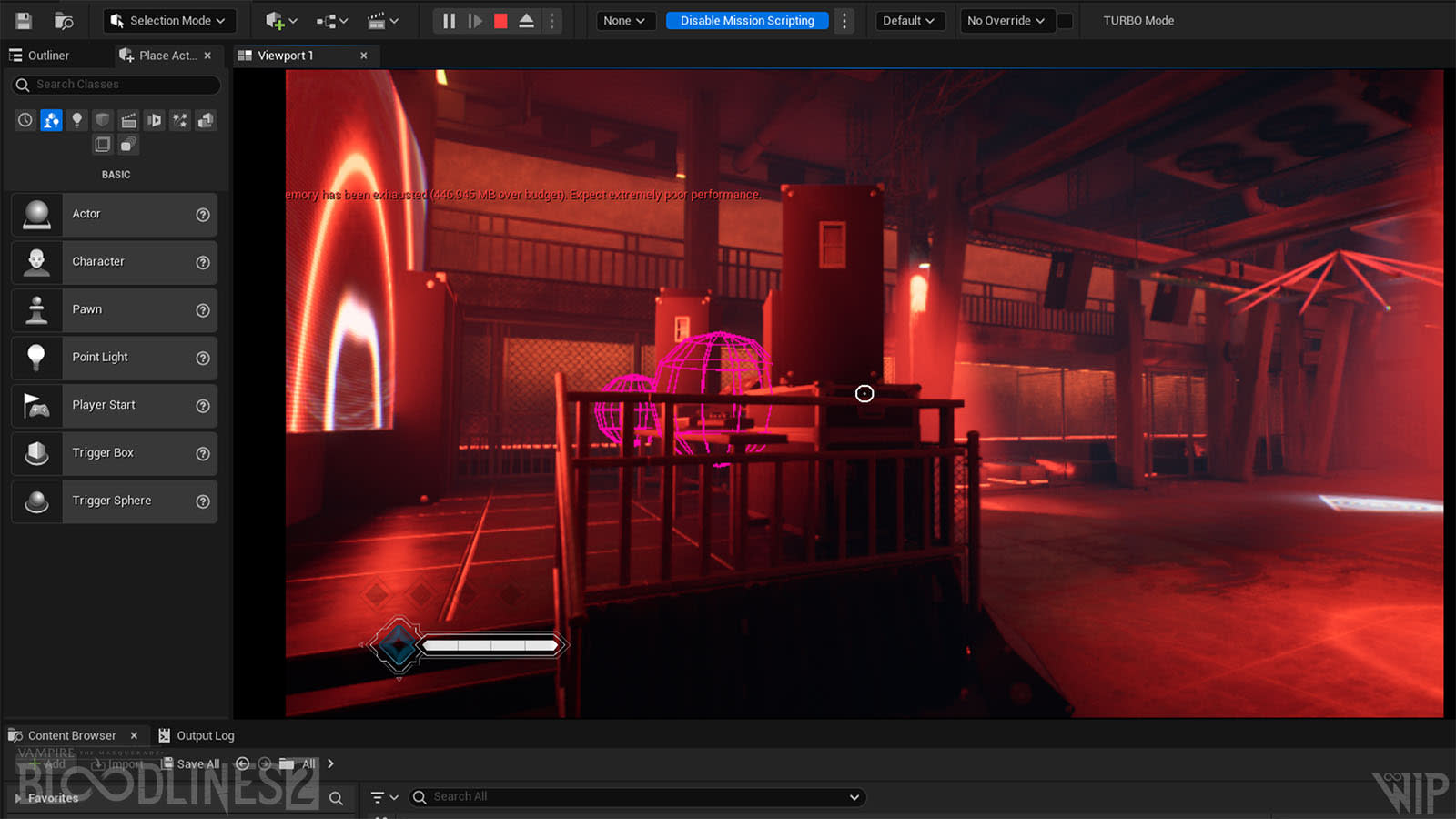Switch to the Outliner tab
Image resolution: width=1456 pixels, height=819 pixels.
pos(47,56)
